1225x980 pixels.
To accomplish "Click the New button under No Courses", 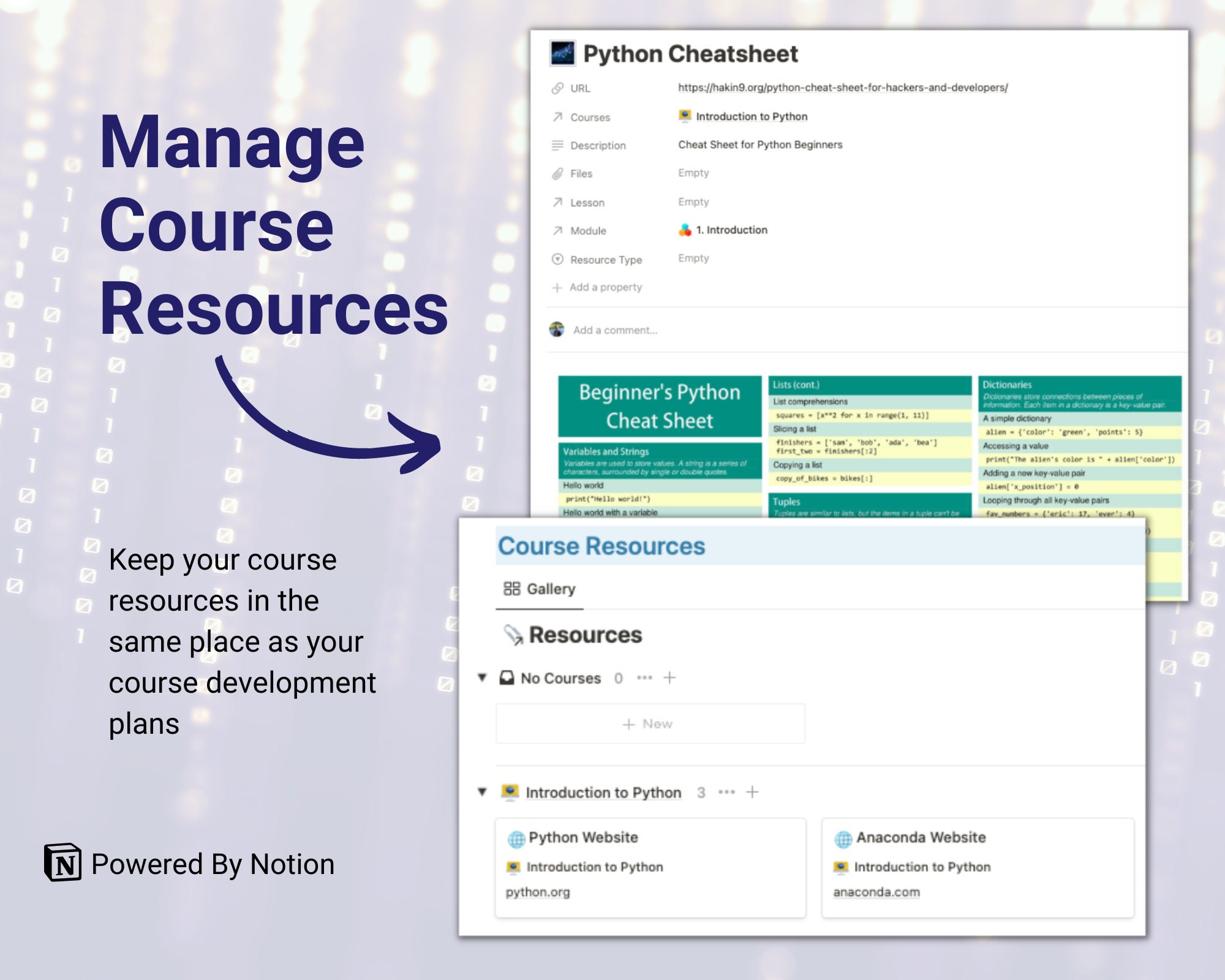I will point(649,723).
